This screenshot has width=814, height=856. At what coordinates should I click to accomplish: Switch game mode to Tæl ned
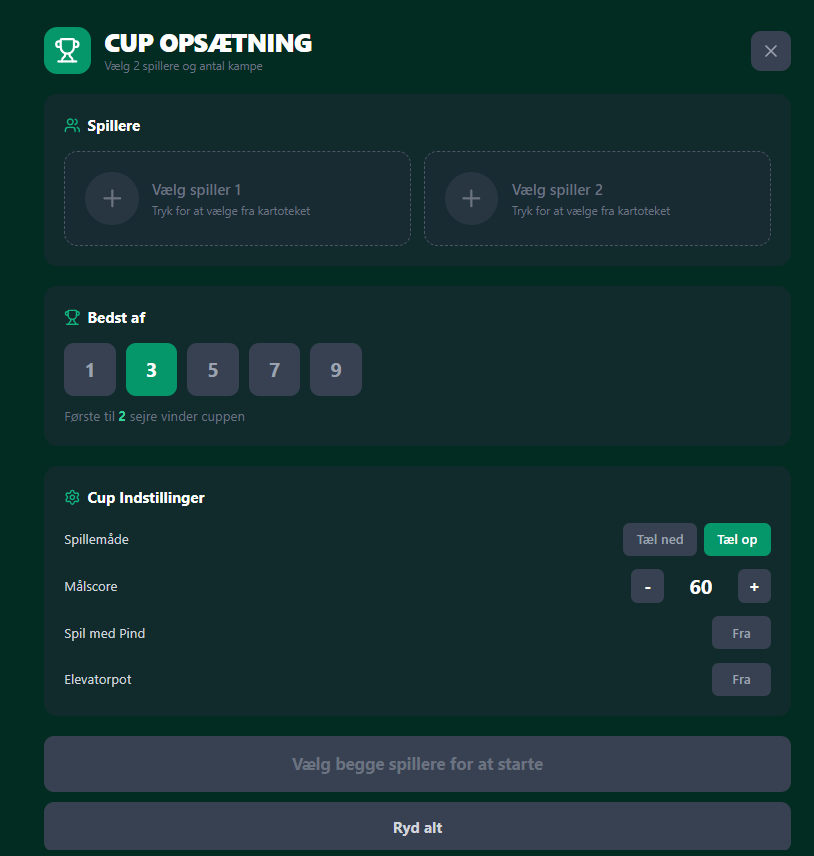(x=660, y=540)
